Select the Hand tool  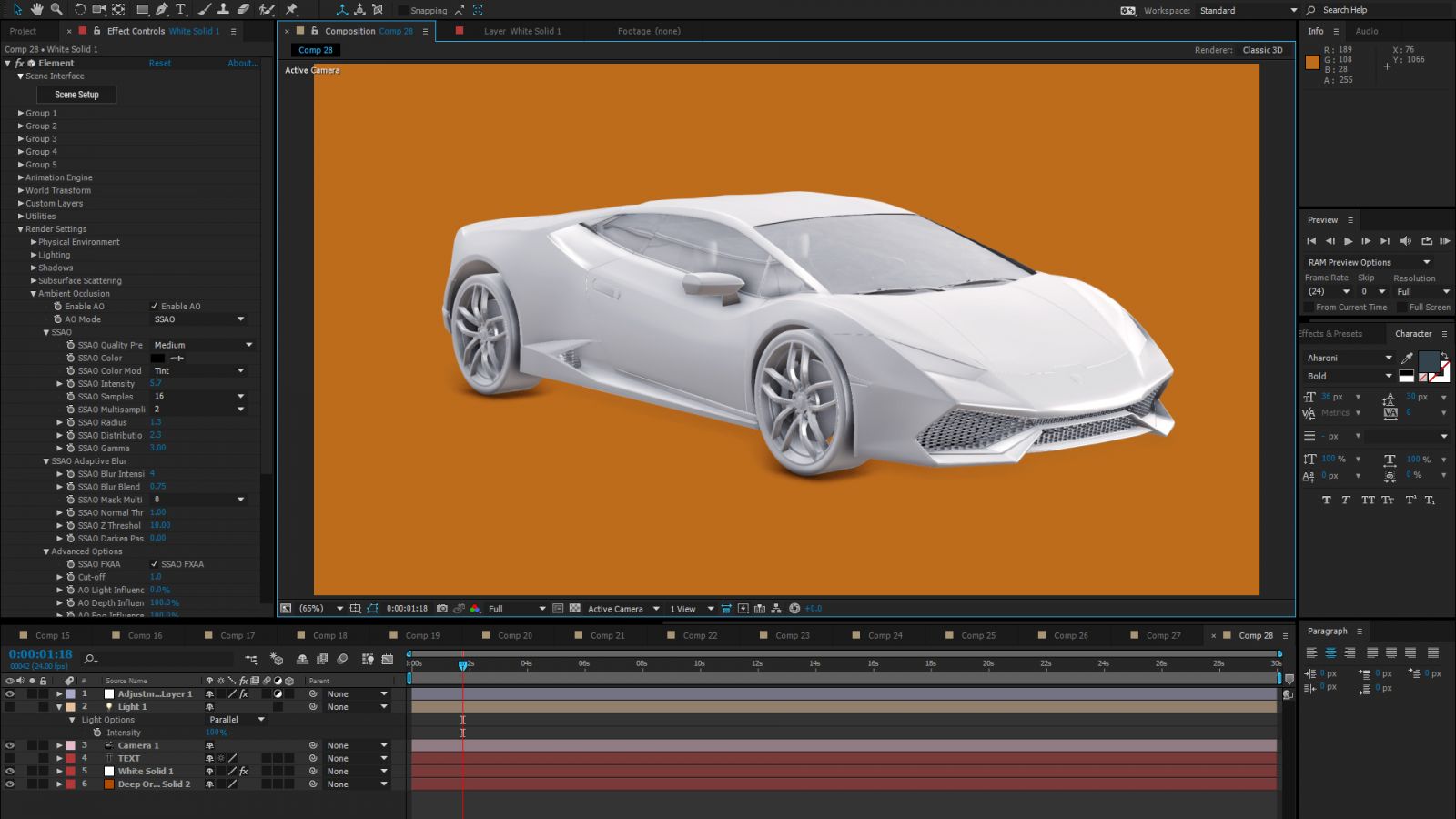(36, 10)
